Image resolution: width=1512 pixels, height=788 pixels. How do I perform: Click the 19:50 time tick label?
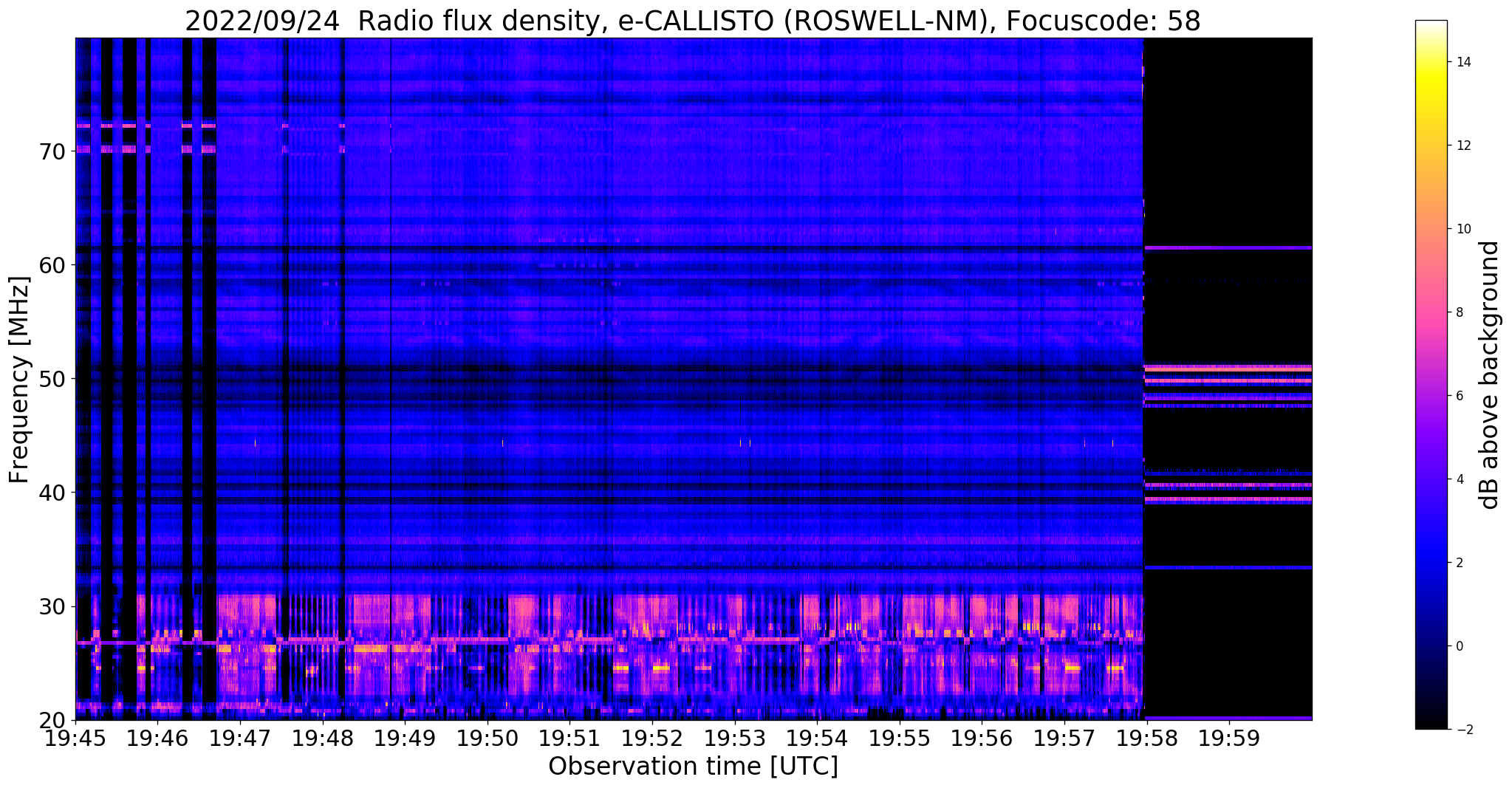(x=488, y=738)
